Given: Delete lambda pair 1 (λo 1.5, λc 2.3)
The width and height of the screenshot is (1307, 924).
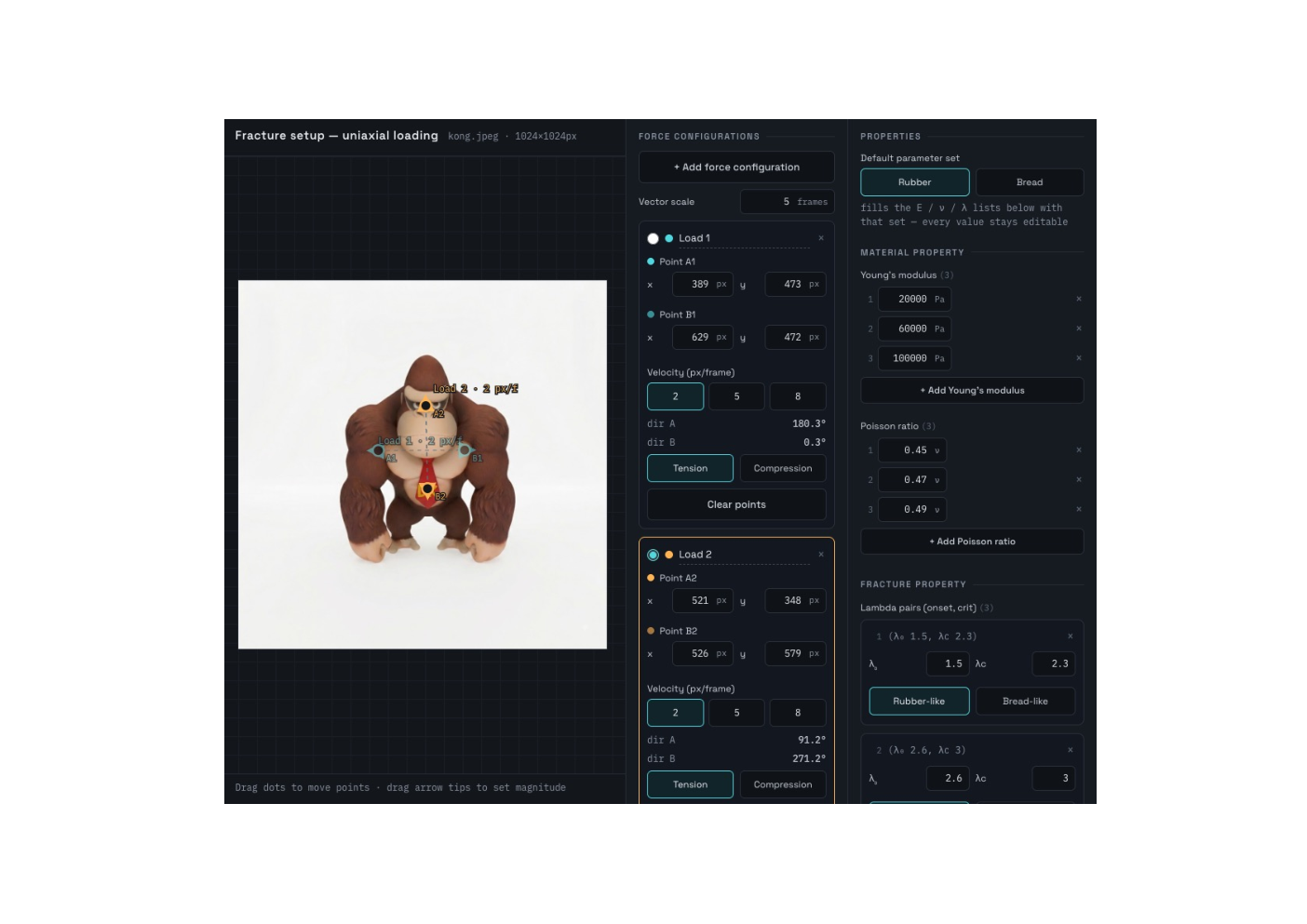Looking at the screenshot, I should tap(1071, 636).
